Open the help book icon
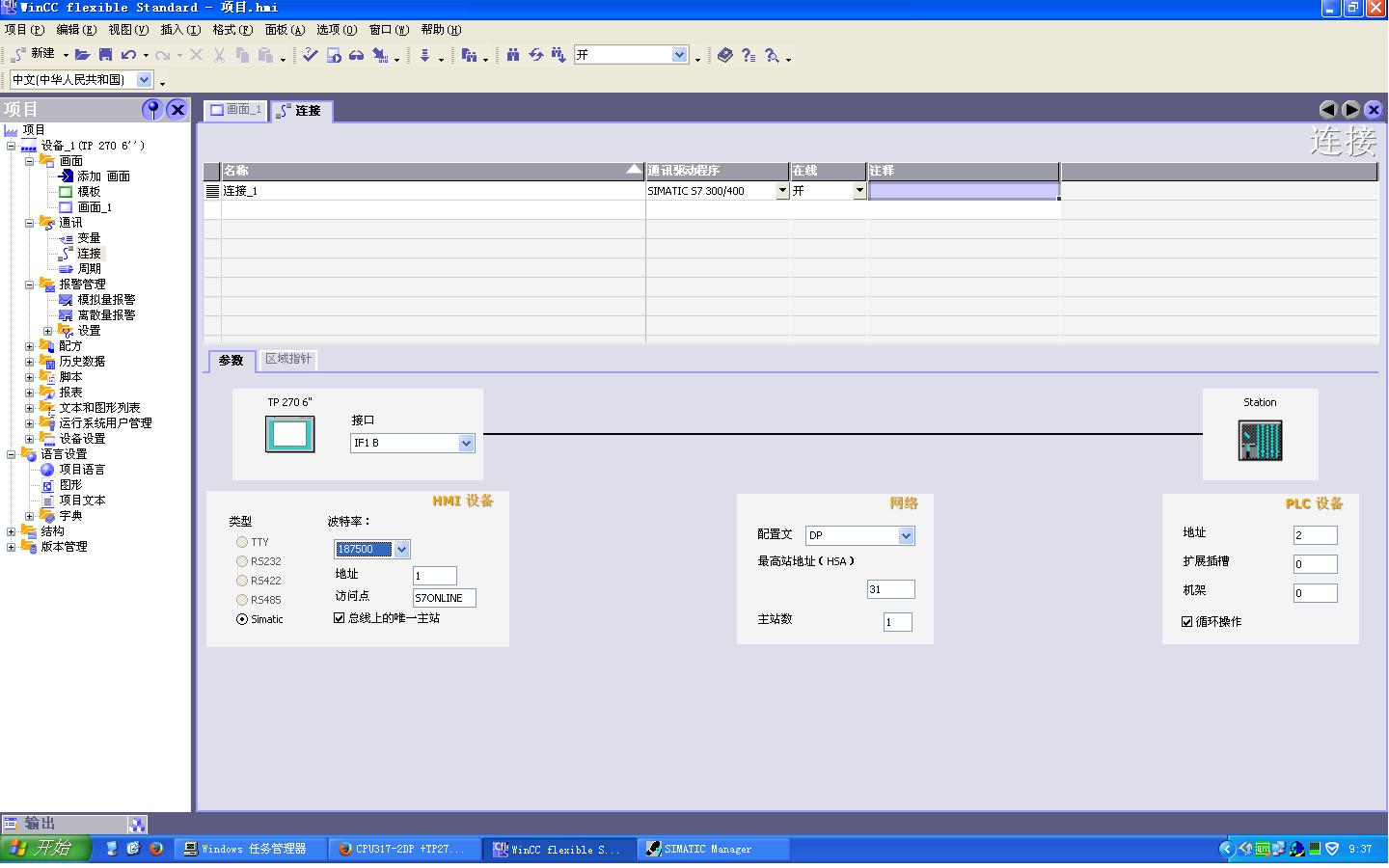The image size is (1389, 868). (725, 56)
